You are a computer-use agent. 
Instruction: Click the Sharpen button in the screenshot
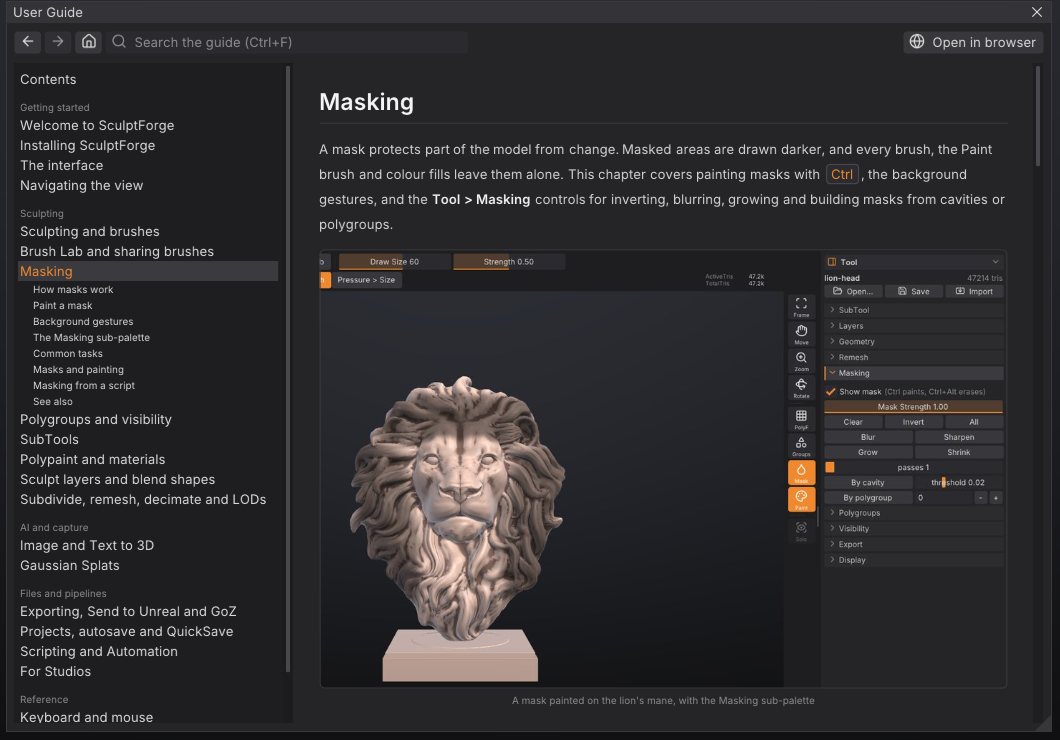pos(959,437)
